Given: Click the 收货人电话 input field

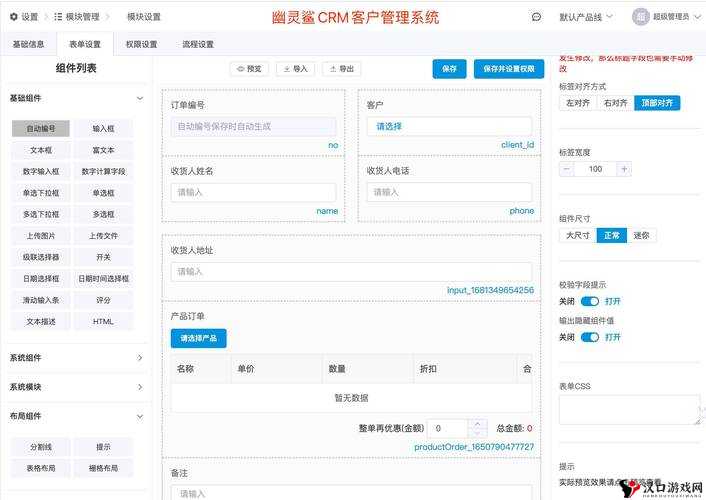Looking at the screenshot, I should [x=449, y=192].
